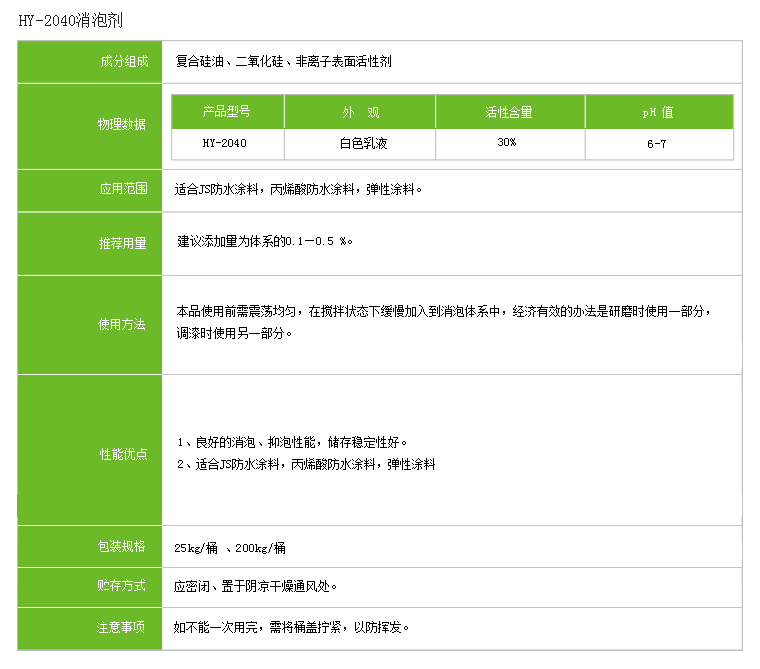This screenshot has width=760, height=669.
Task: Click the 推荐用量 label cell
Action: [x=122, y=243]
